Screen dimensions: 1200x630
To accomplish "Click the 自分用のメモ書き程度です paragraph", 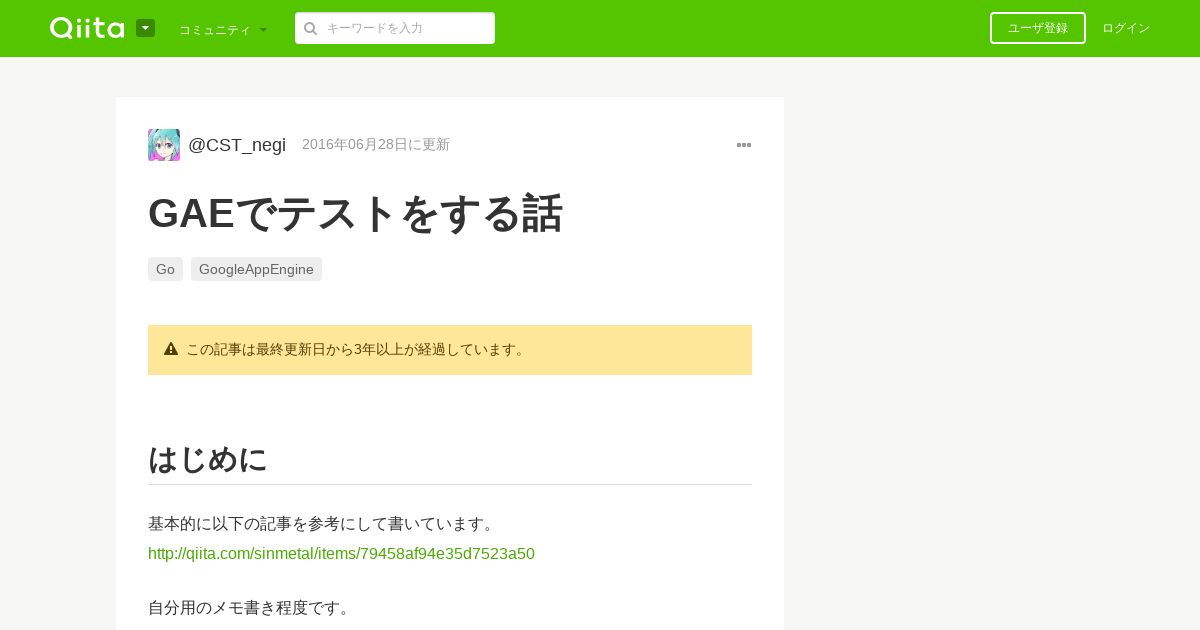I will pos(251,608).
